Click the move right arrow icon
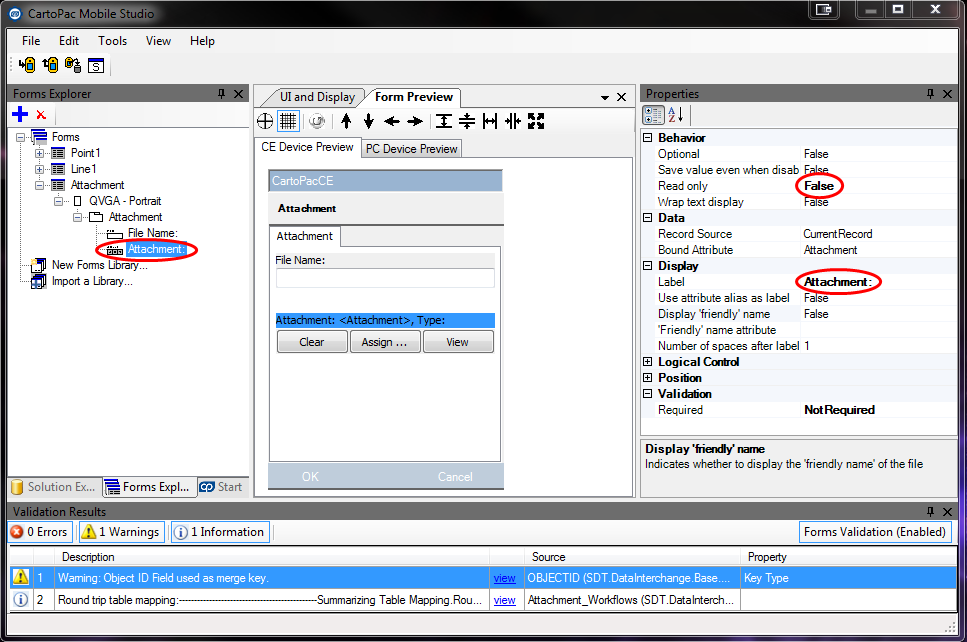967x642 pixels. click(415, 121)
